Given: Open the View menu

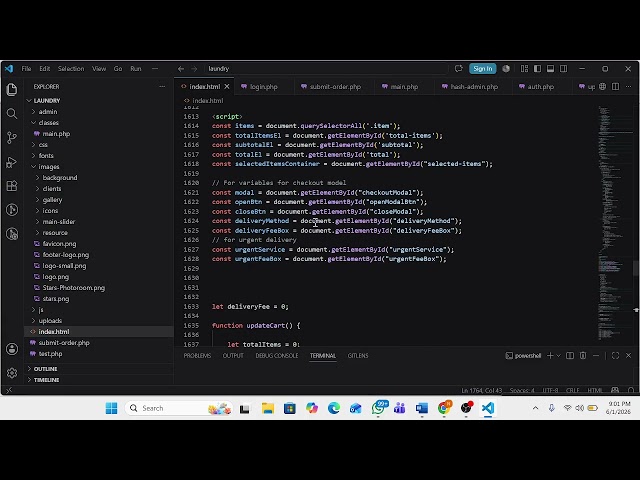Looking at the screenshot, I should [x=99, y=69].
